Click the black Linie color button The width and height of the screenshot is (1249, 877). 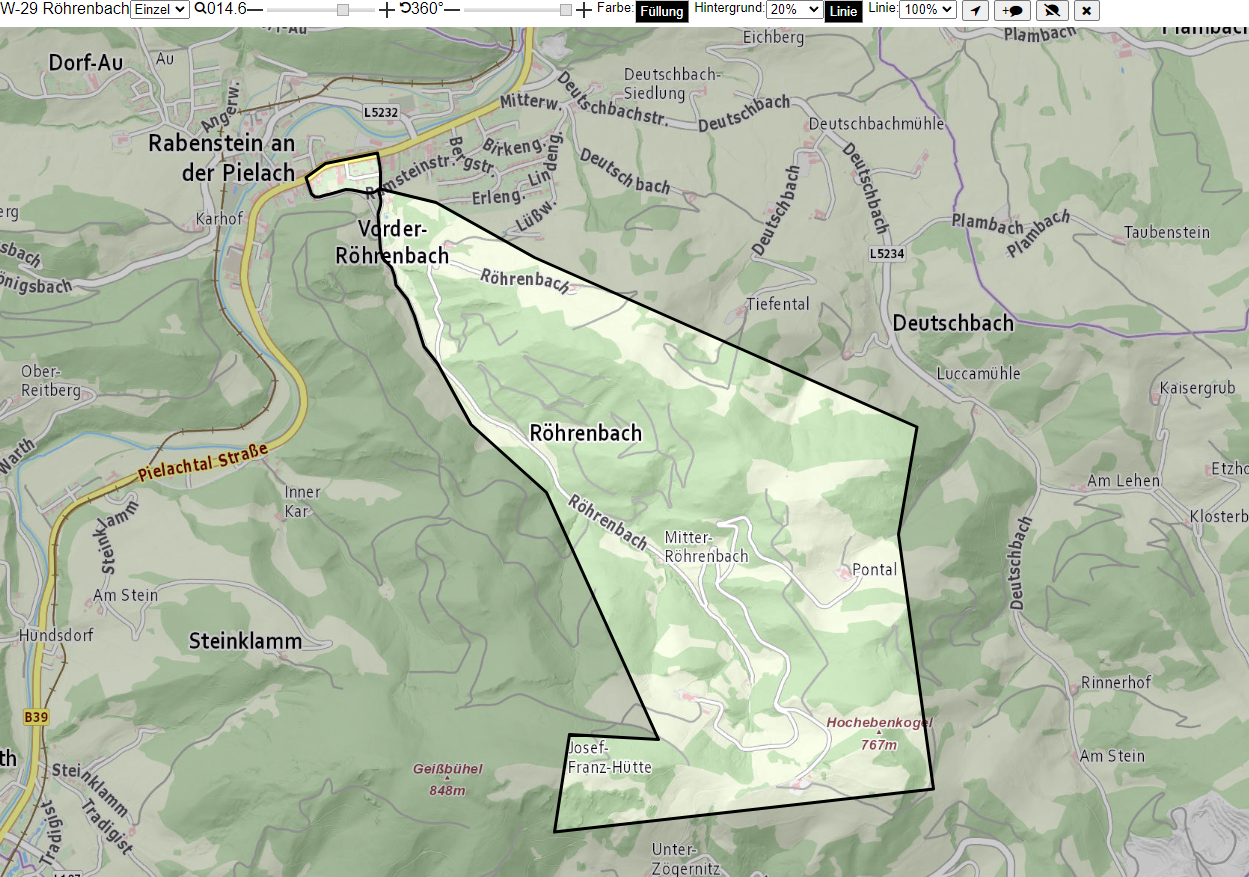point(844,12)
